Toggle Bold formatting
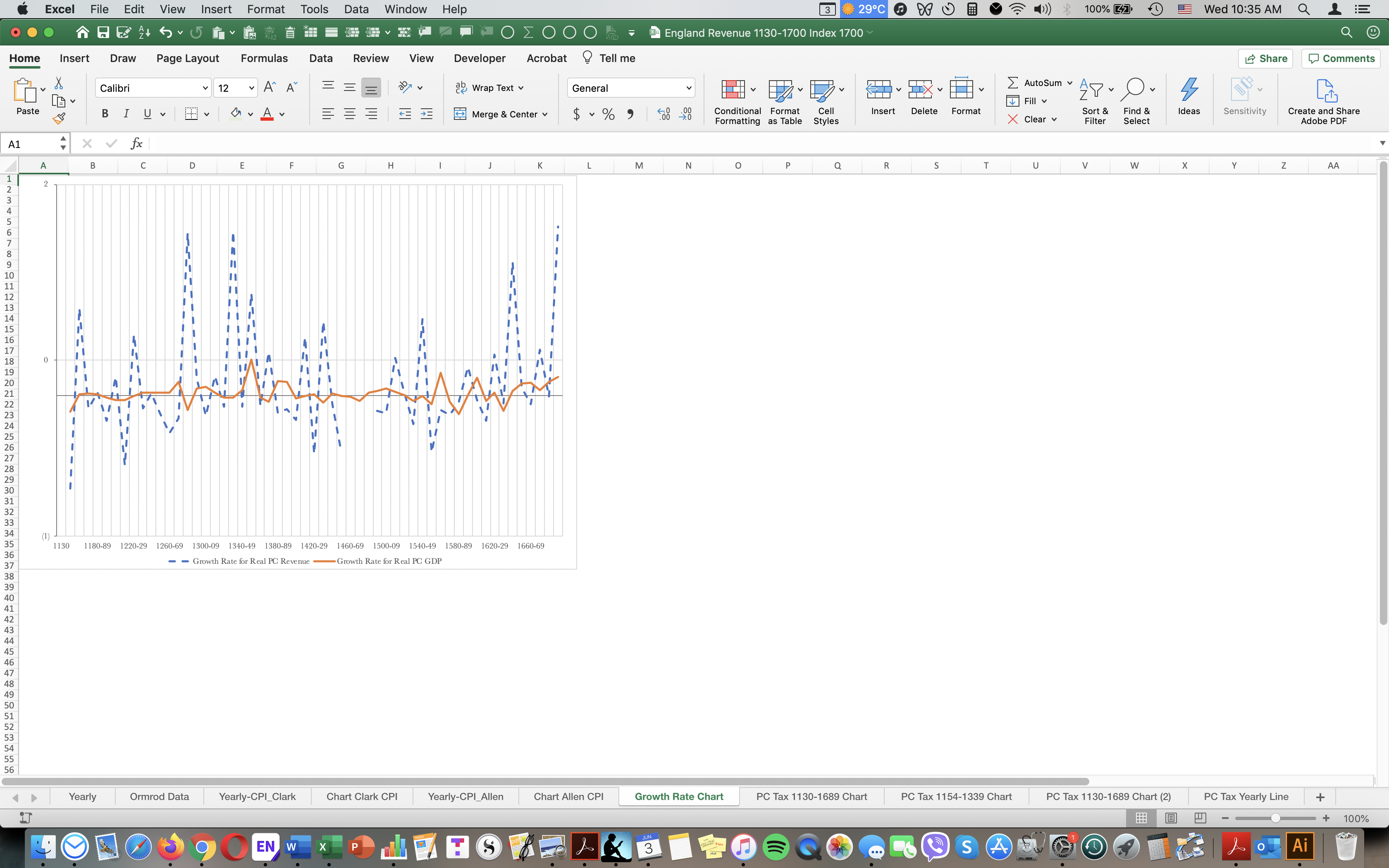 (x=105, y=114)
